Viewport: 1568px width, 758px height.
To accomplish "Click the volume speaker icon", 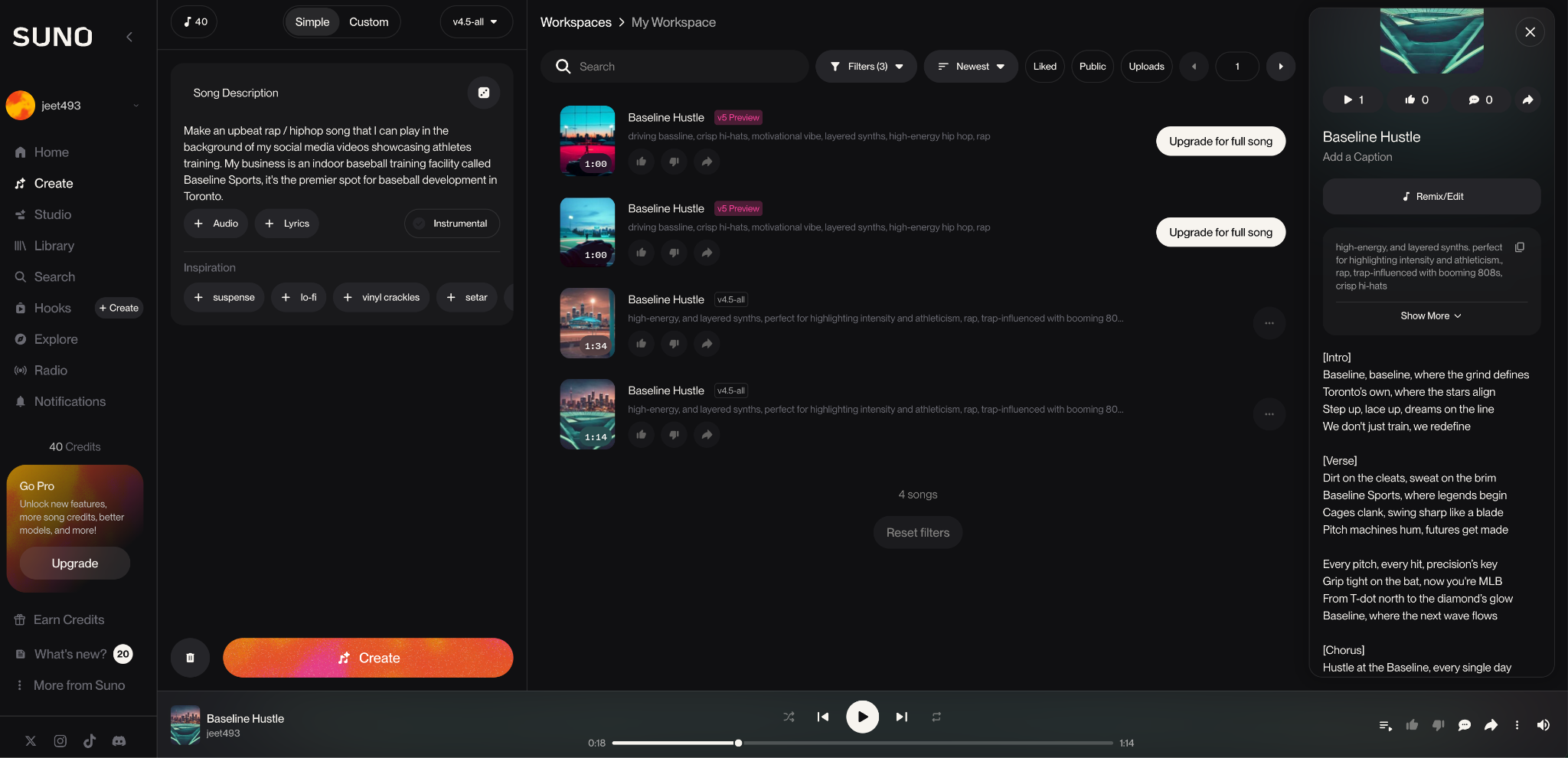I will click(1543, 725).
